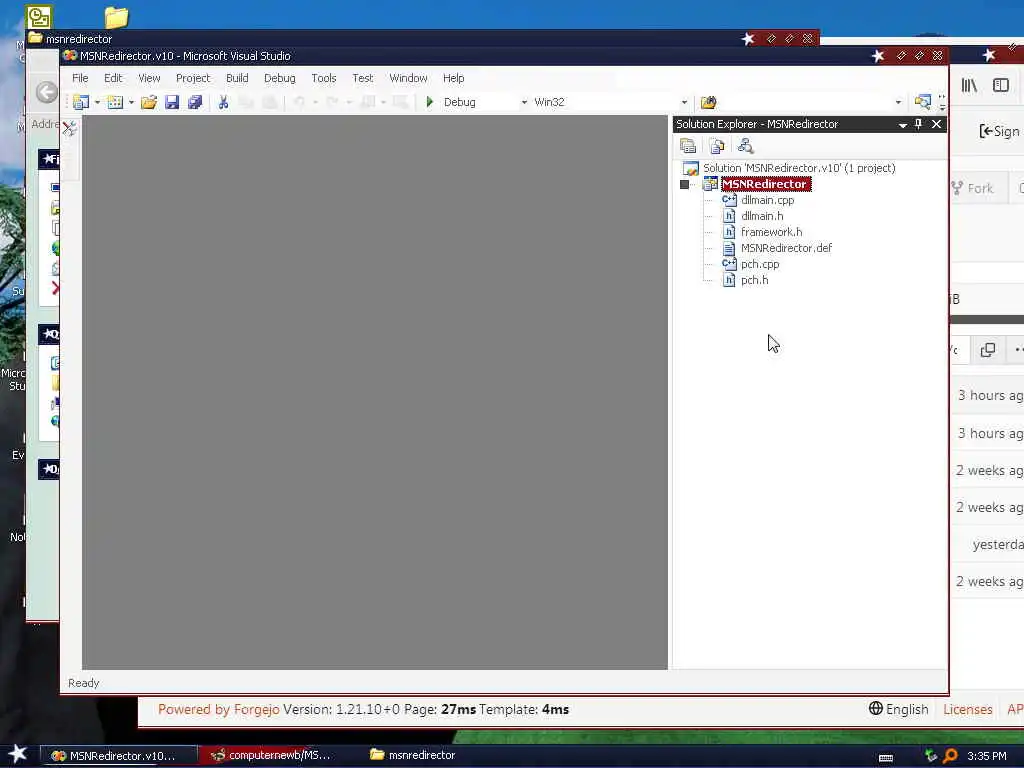Click the Start star button on taskbar

(x=18, y=754)
